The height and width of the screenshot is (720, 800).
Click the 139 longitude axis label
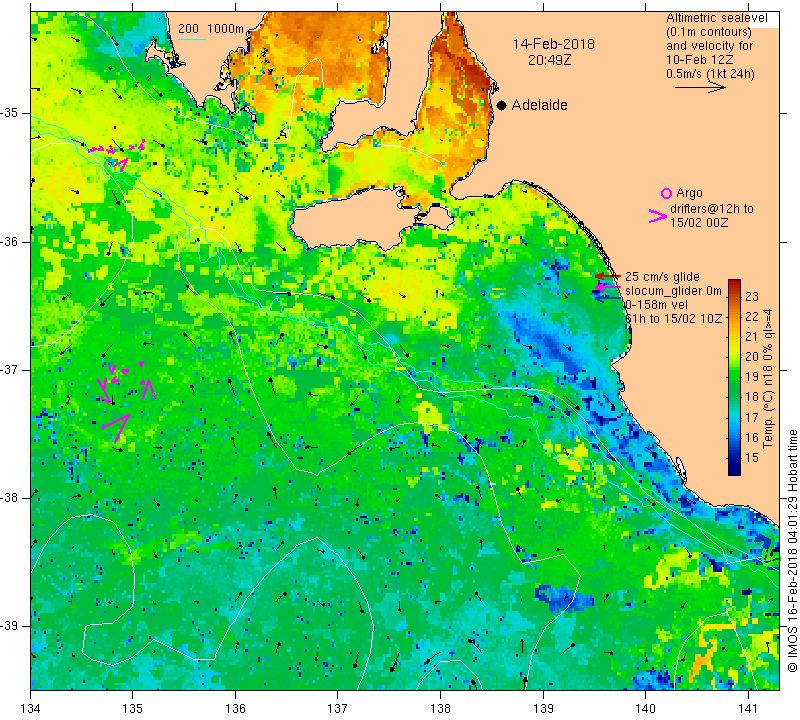(x=543, y=708)
